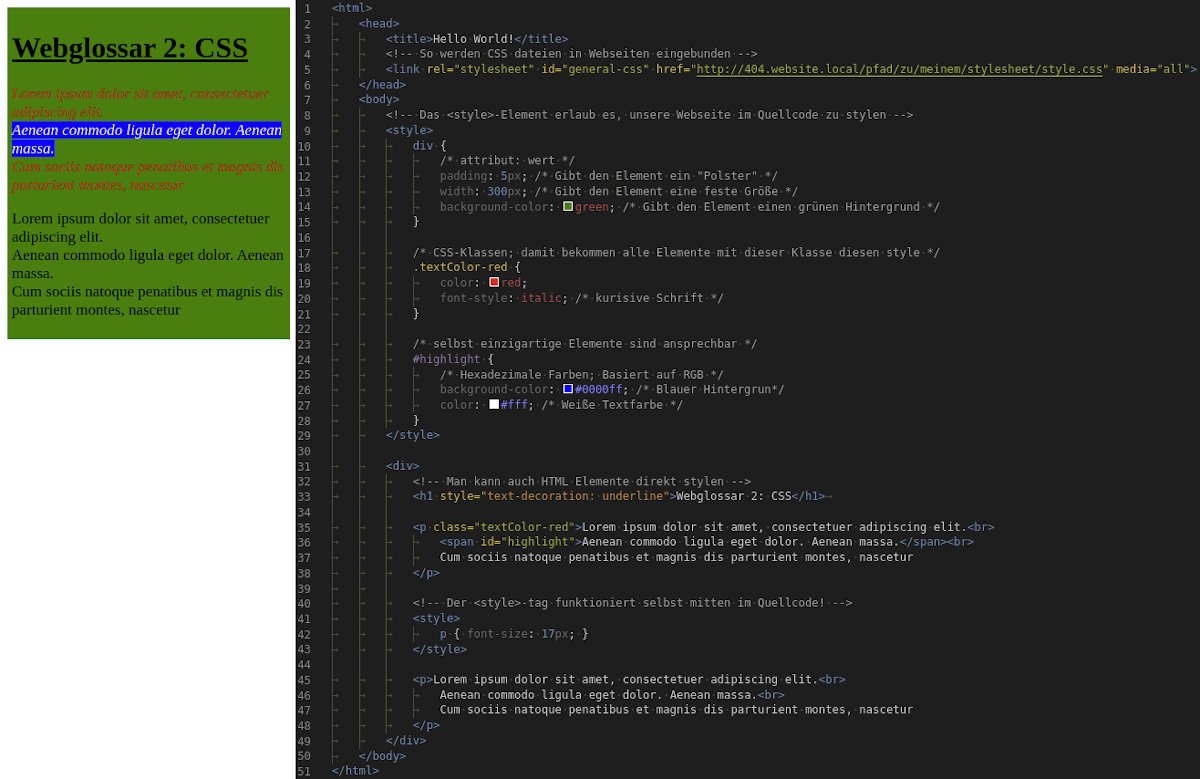Click the green color swatch beside background-color
The width and height of the screenshot is (1200, 779).
(567, 207)
